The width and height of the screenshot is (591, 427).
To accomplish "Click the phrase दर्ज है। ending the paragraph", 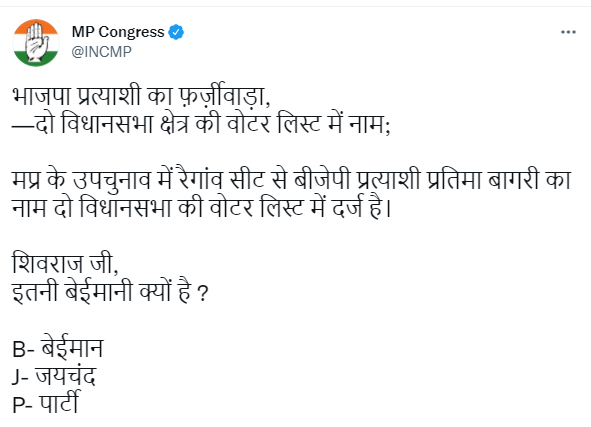I will click(x=361, y=208).
